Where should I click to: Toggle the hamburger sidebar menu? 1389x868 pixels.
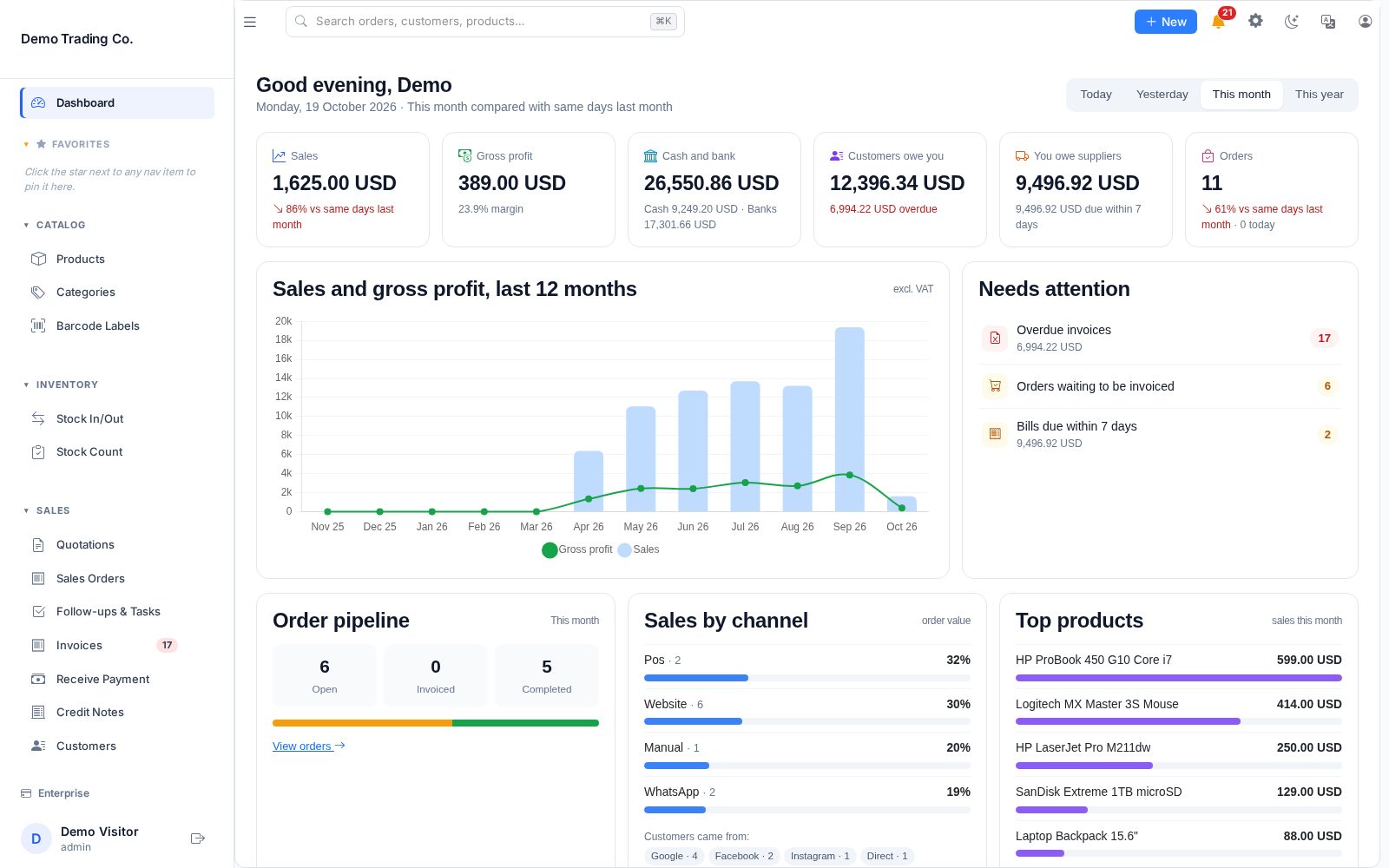(250, 22)
